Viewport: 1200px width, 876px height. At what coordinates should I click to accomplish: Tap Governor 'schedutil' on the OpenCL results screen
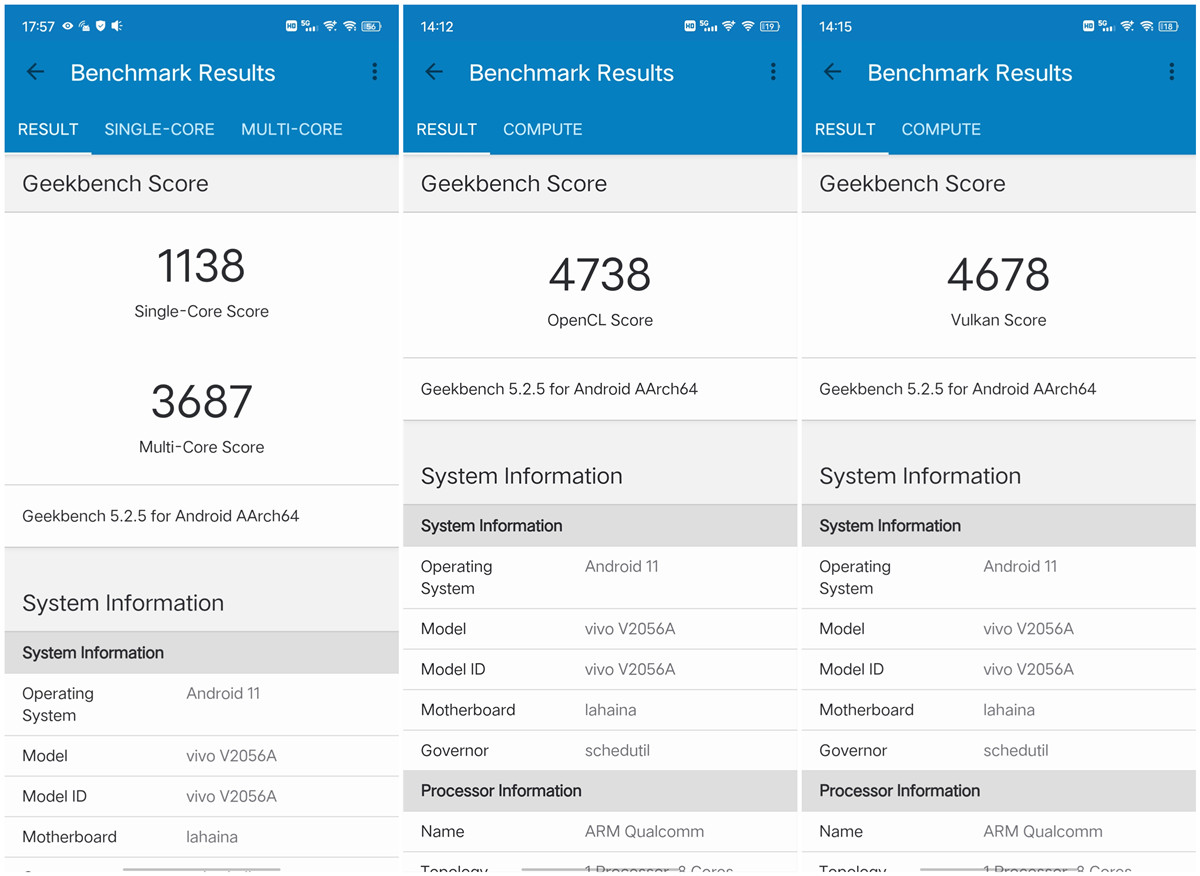click(x=617, y=750)
